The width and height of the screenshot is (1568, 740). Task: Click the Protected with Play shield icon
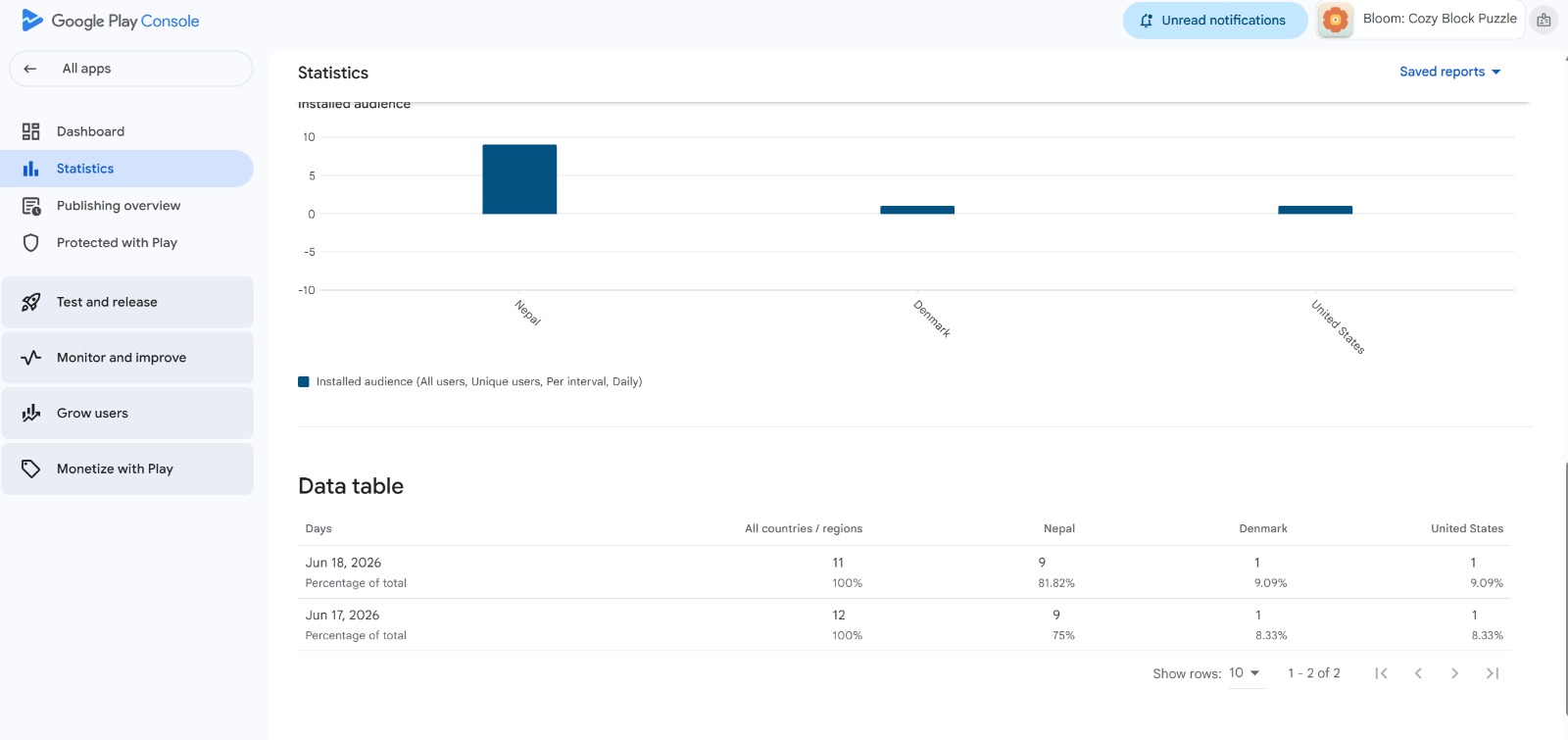click(31, 243)
